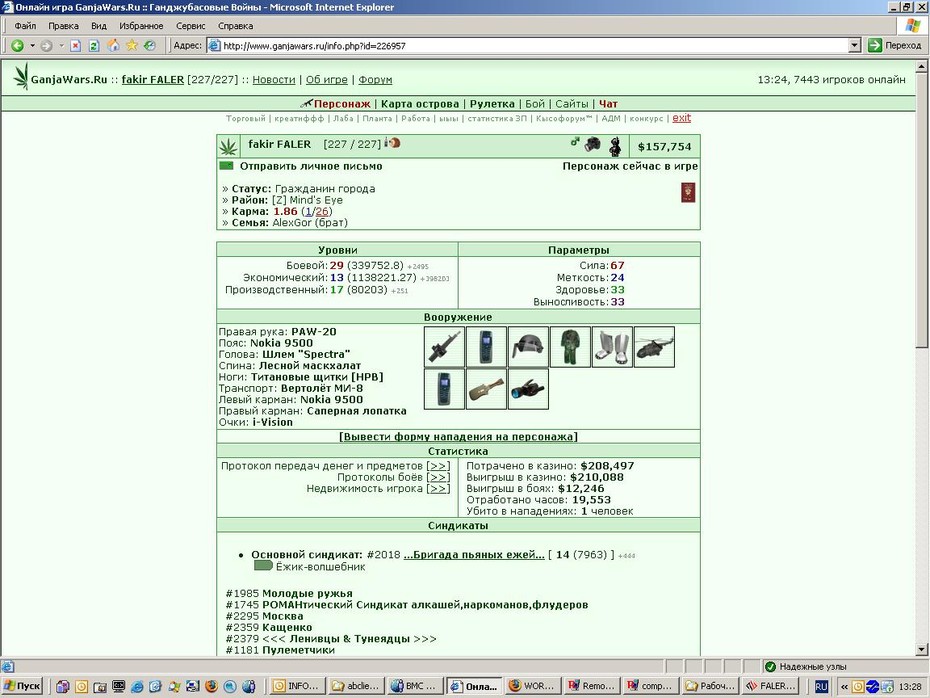The width and height of the screenshot is (930, 698).
Task: Click the sapper shovel pocket icon
Action: [486, 389]
